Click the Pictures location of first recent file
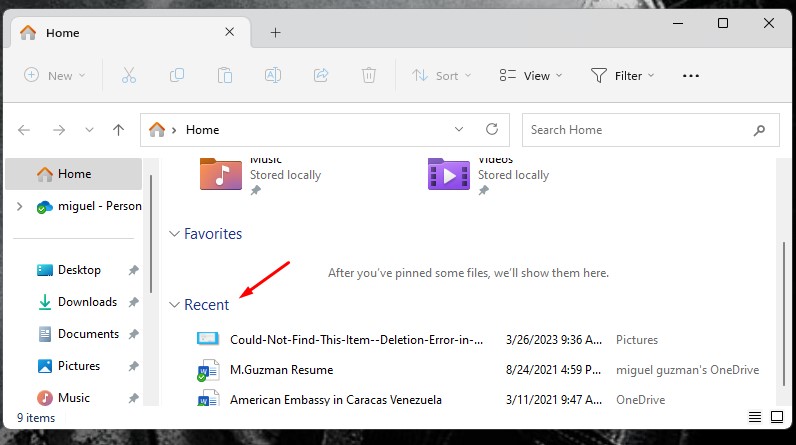796x445 pixels. (637, 340)
